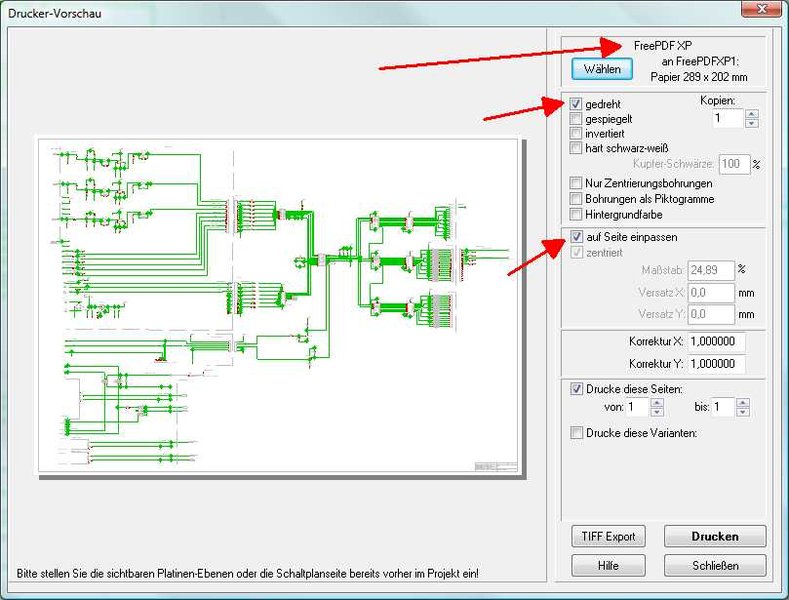Enable the gespiegelt mirror option
This screenshot has height=600, width=789.
[x=576, y=119]
